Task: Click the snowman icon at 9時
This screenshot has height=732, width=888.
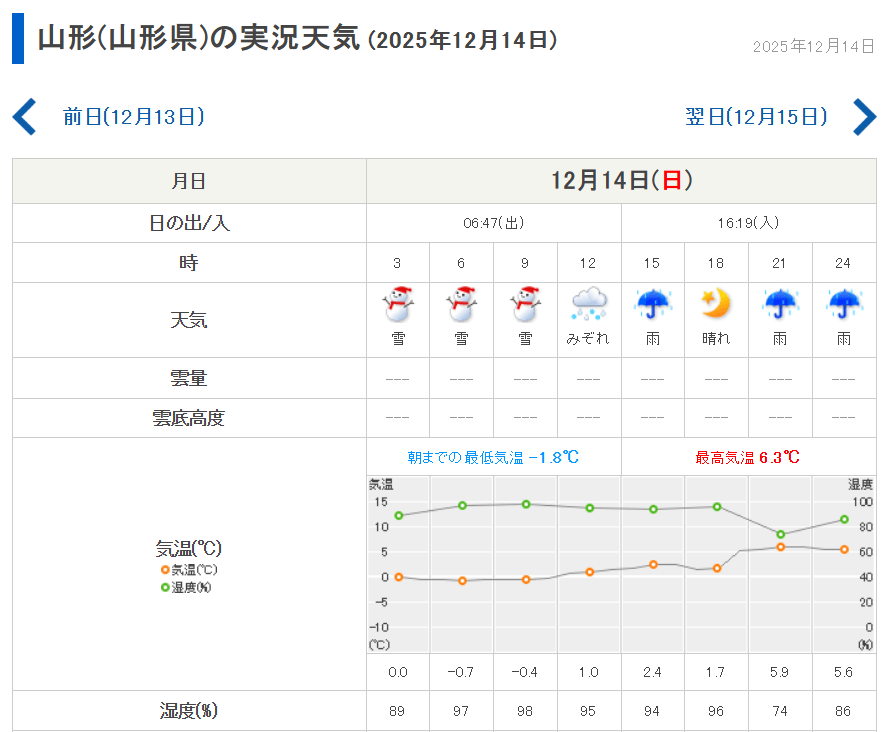Action: 525,304
